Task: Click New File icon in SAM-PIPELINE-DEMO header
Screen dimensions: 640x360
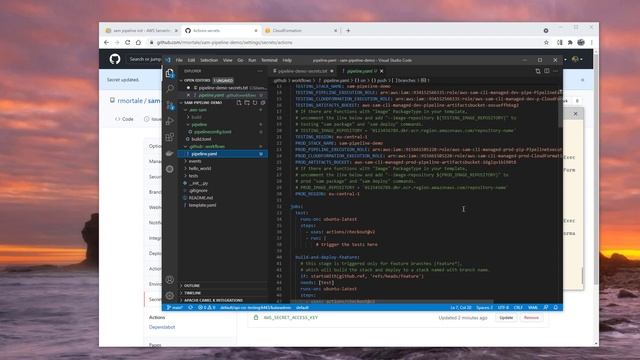Action: pyautogui.click(x=239, y=103)
